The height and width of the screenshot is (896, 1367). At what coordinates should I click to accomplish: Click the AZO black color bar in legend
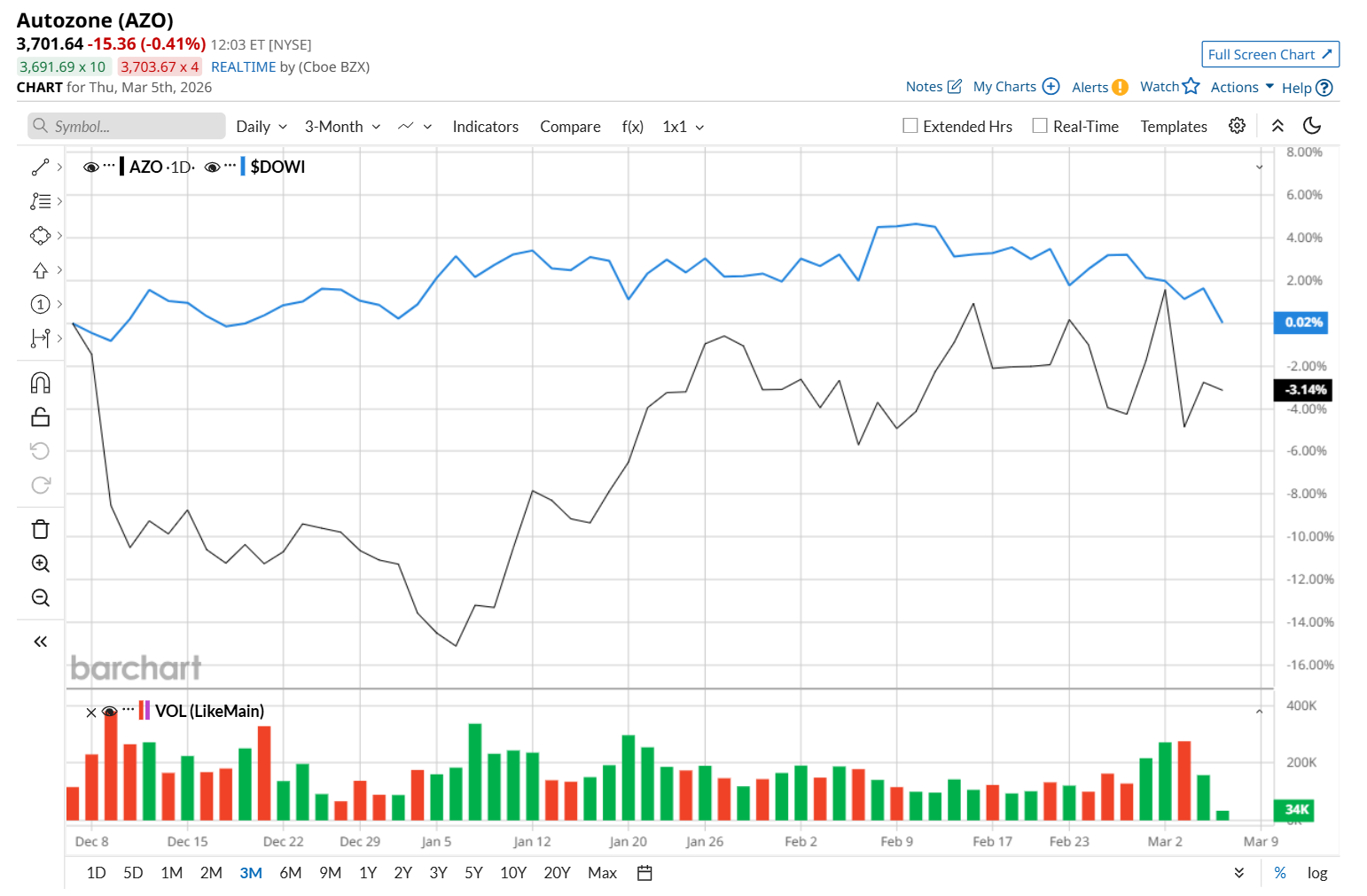pyautogui.click(x=121, y=167)
